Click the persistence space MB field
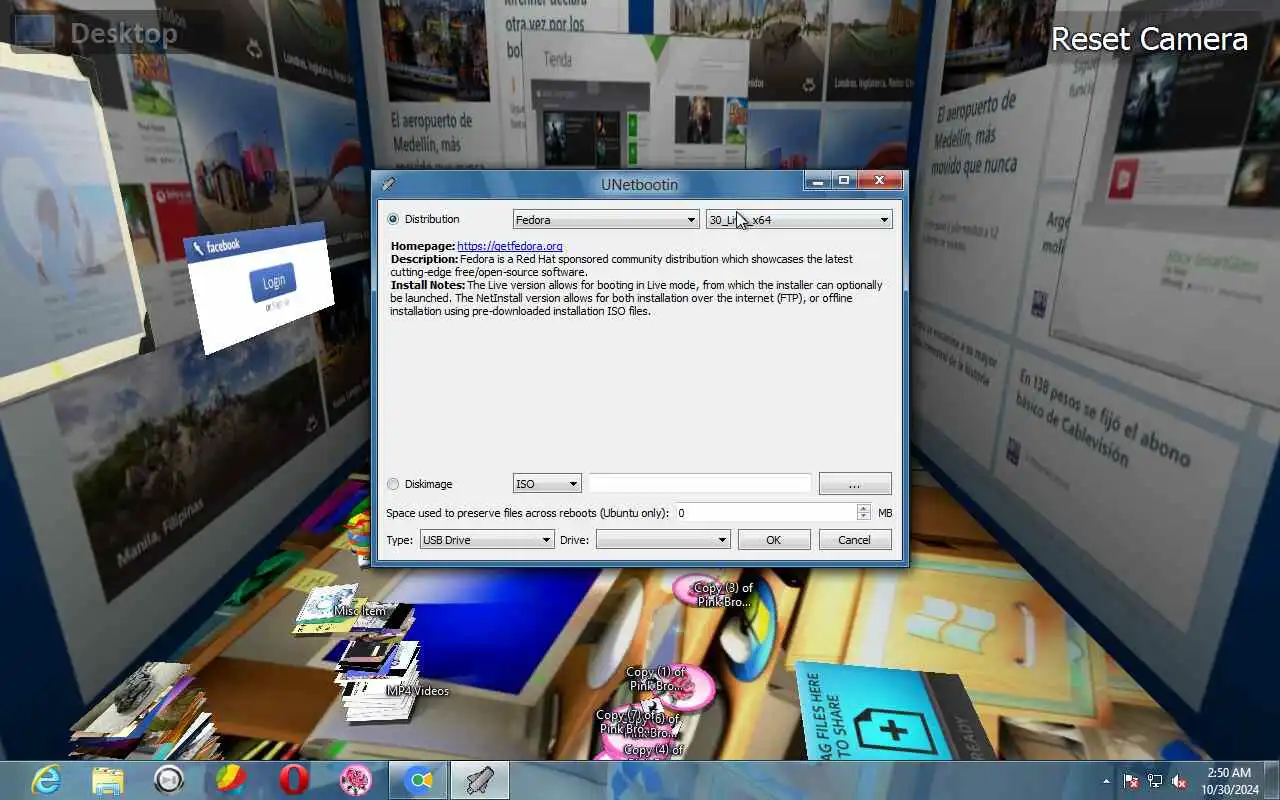1280x800 pixels. 766,512
